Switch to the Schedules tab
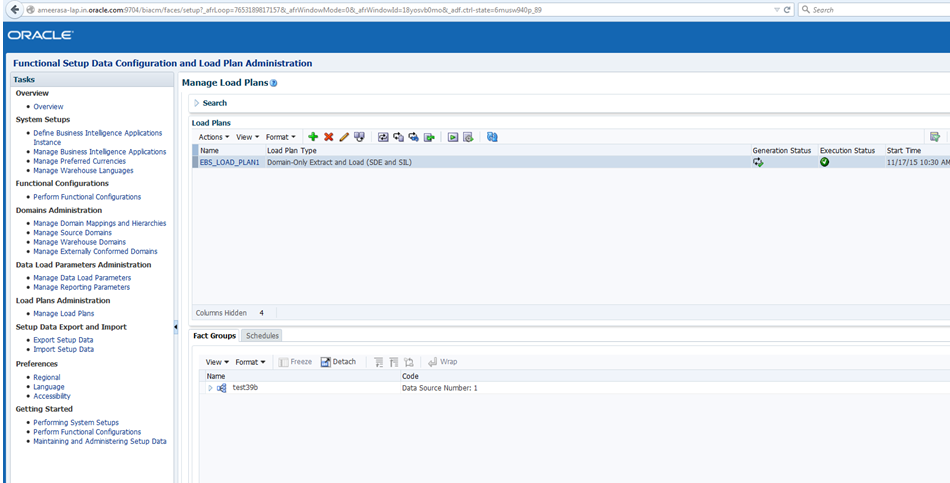950x483 pixels. [x=263, y=336]
